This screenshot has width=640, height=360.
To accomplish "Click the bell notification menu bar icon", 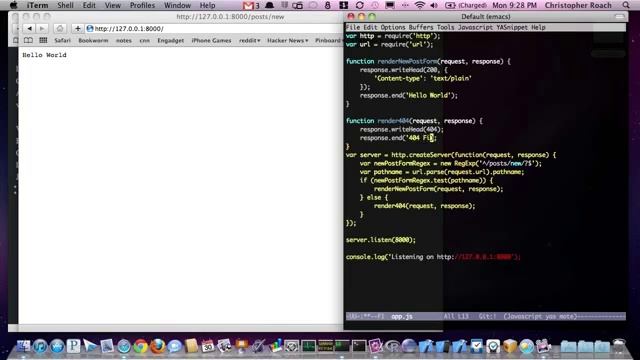I will click(269, 5).
